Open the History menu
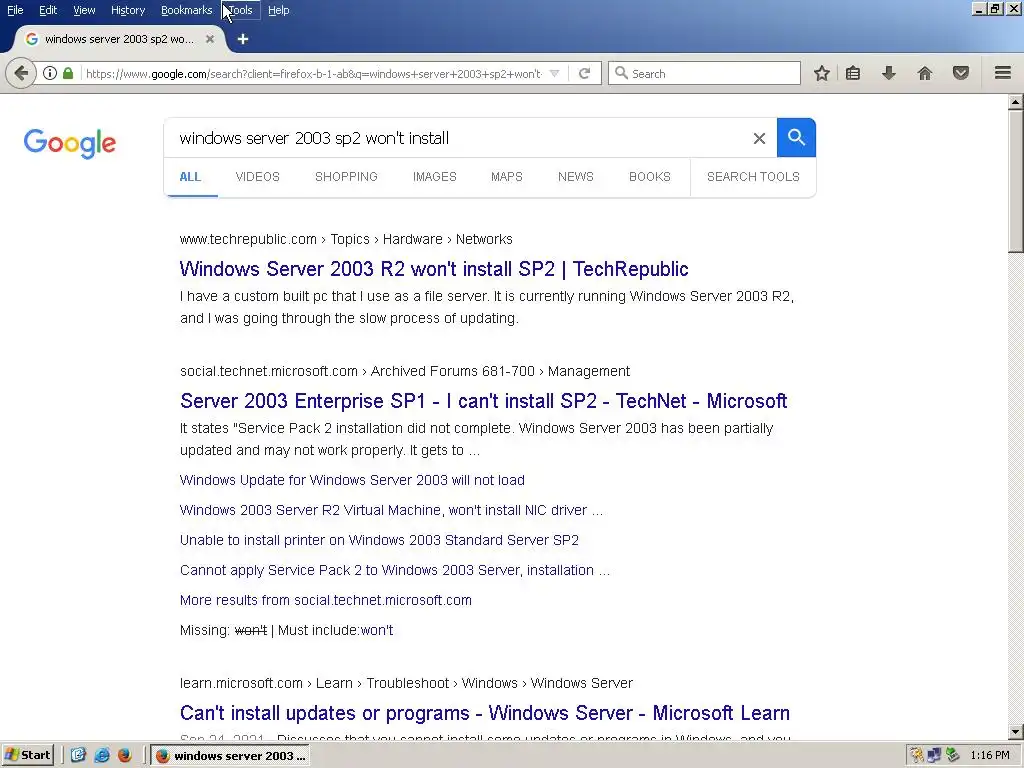The height and width of the screenshot is (768, 1024). point(127,10)
